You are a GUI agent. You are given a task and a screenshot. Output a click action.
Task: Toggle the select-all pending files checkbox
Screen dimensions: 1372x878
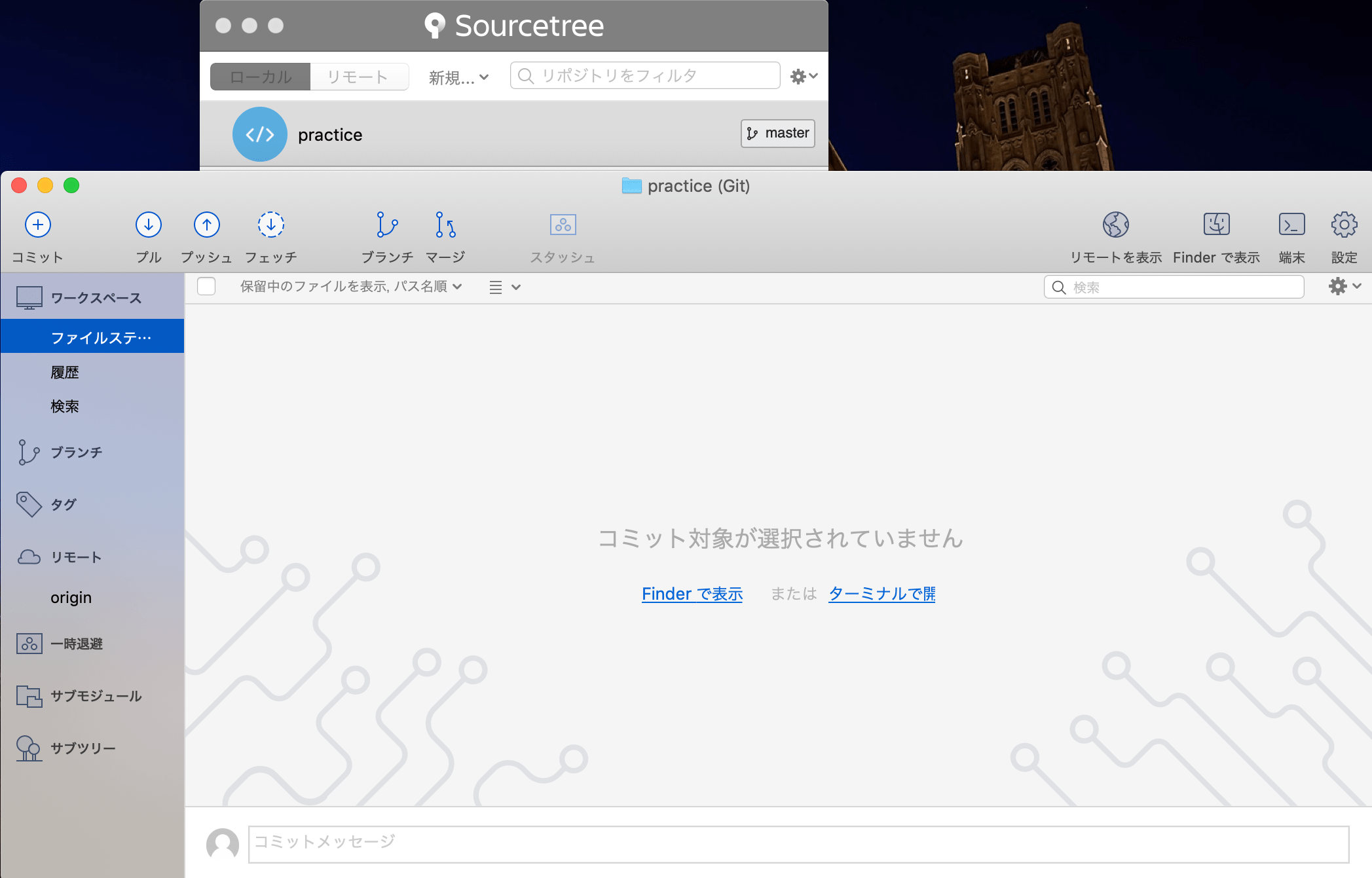tap(206, 286)
